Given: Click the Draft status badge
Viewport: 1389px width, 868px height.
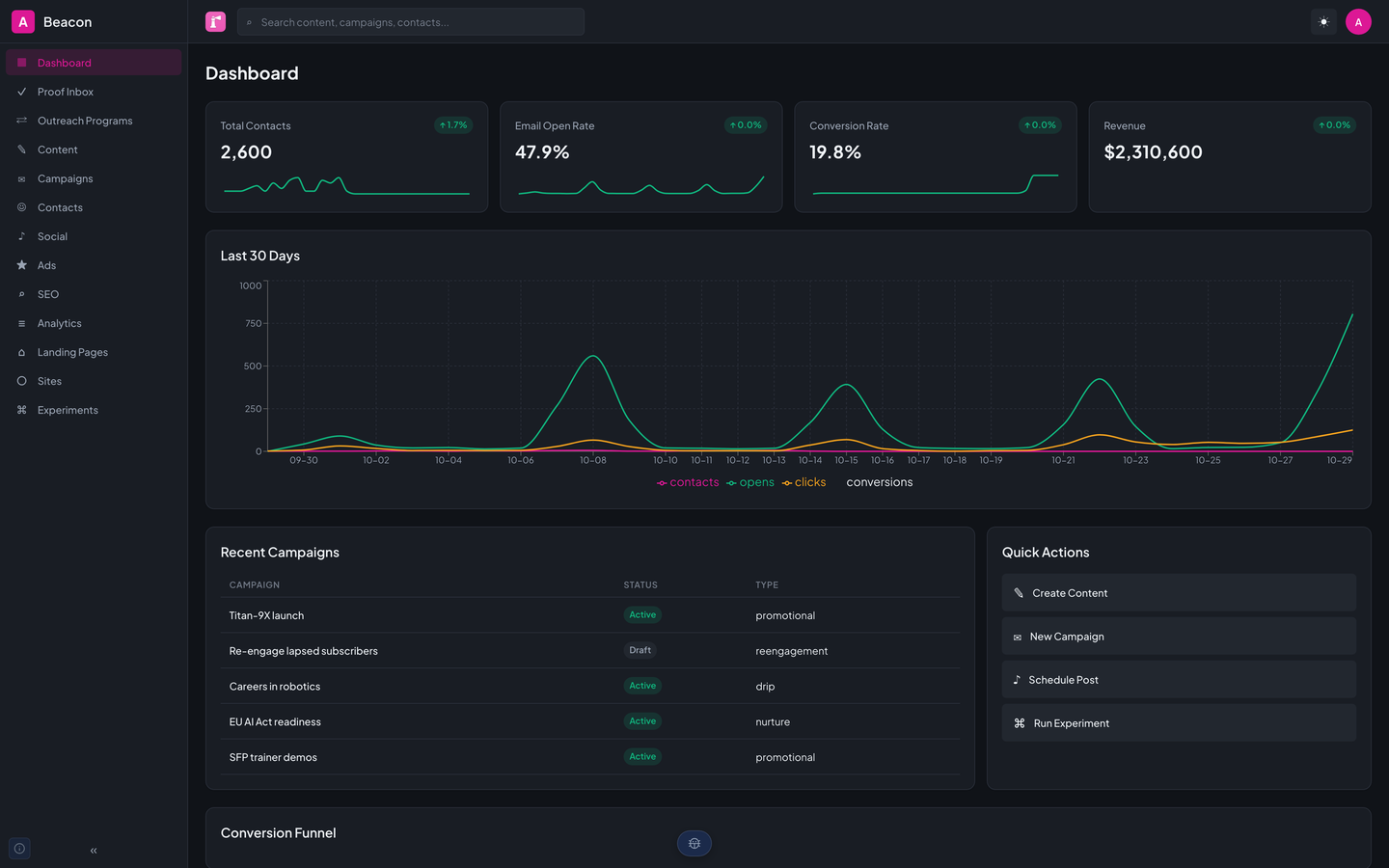Looking at the screenshot, I should tap(640, 650).
